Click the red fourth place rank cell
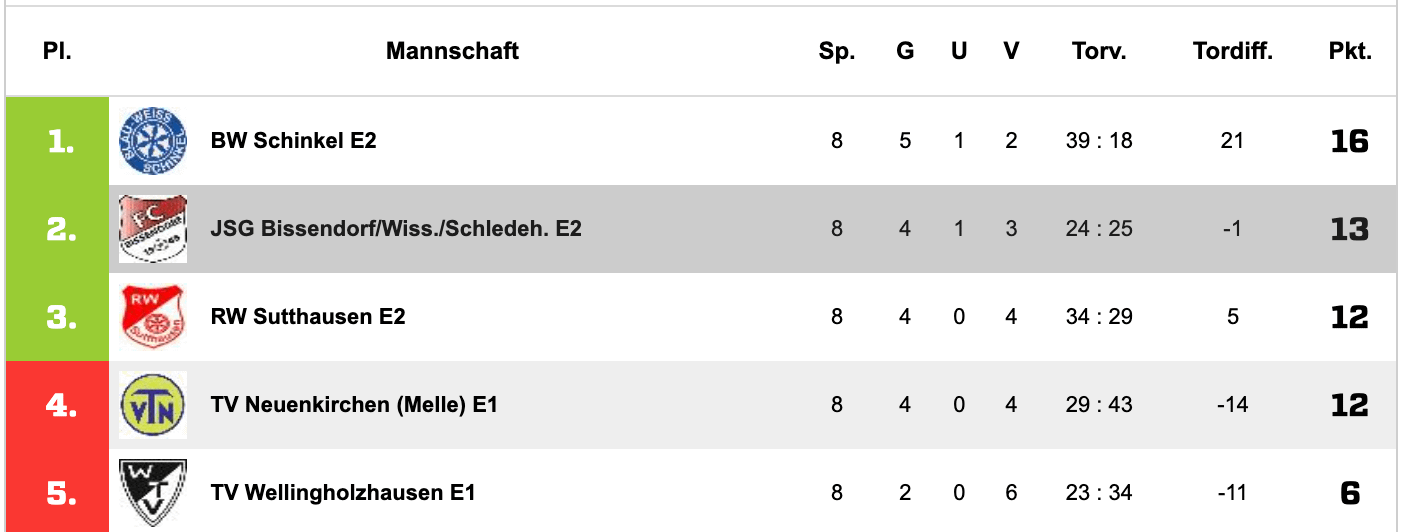1408x532 pixels. click(x=58, y=405)
